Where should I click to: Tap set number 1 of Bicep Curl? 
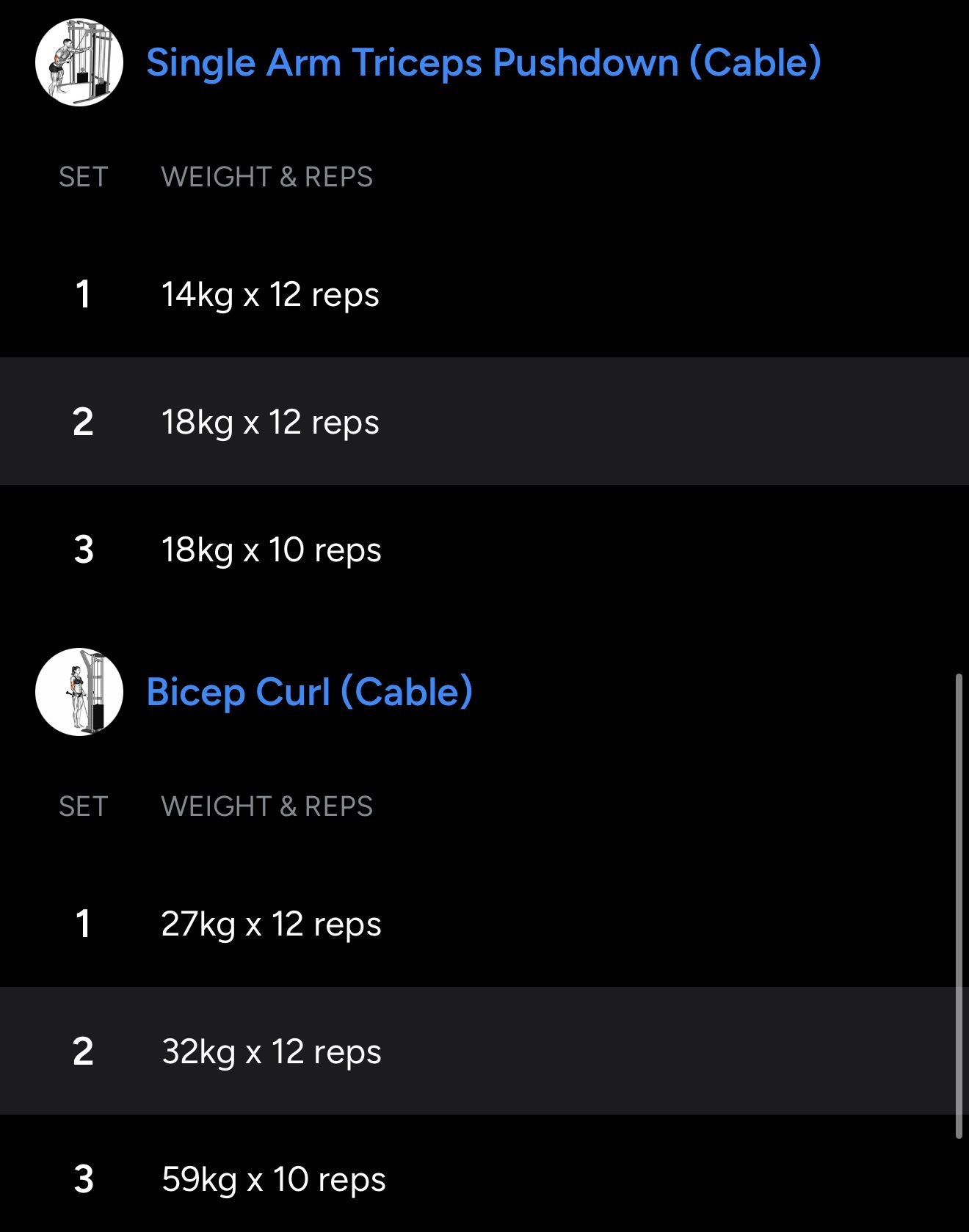83,924
